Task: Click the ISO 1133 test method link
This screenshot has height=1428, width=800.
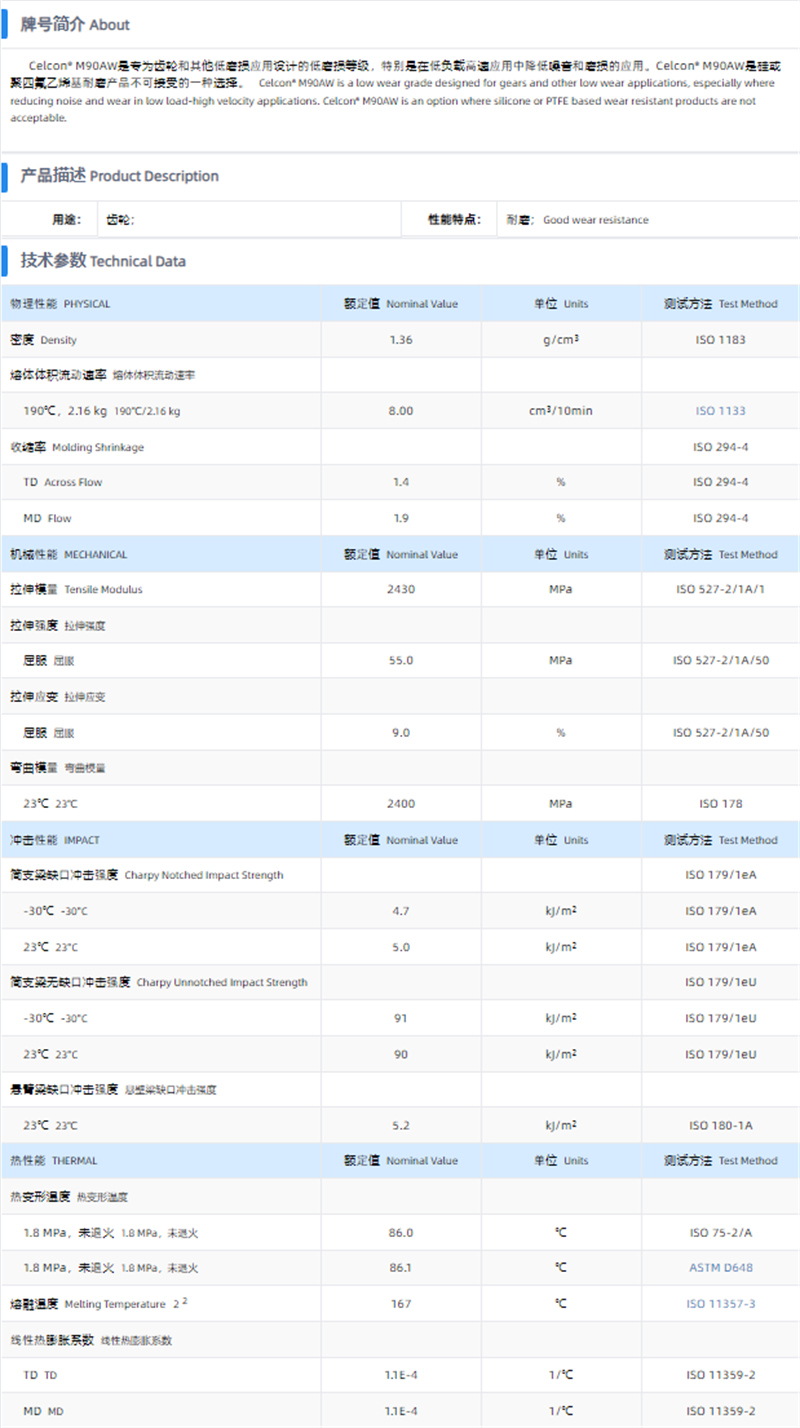Action: click(x=720, y=411)
